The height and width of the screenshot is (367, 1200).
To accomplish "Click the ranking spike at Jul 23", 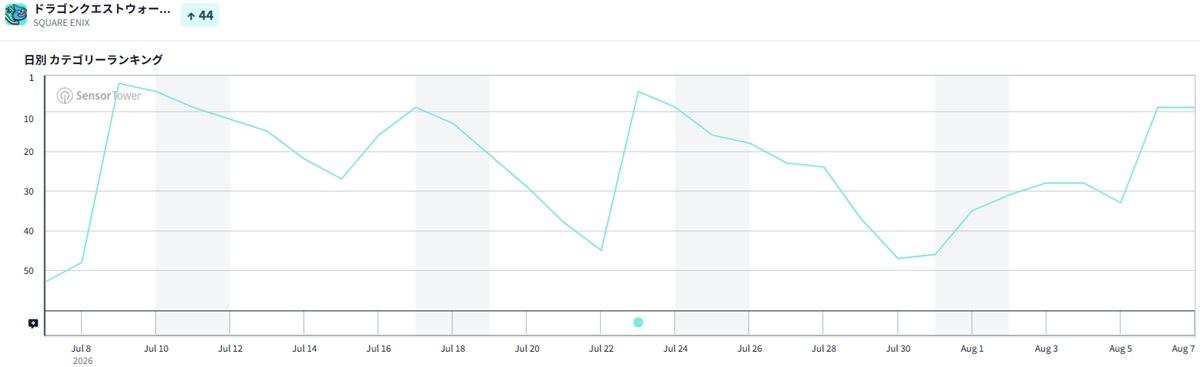I will tap(638, 91).
